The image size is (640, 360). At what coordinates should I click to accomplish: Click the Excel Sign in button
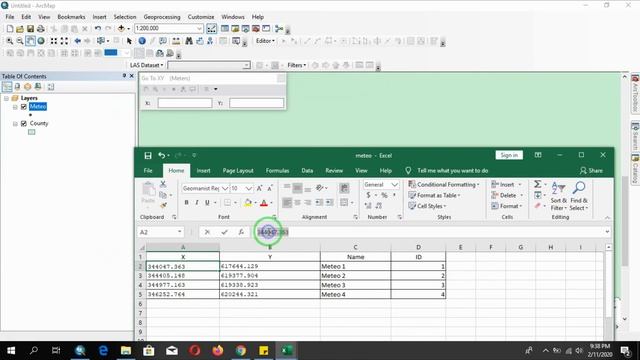[x=509, y=155]
